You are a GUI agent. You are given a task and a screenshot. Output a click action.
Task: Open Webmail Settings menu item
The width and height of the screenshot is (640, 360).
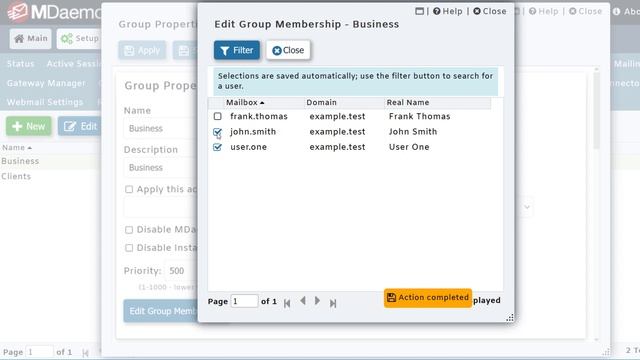point(45,102)
